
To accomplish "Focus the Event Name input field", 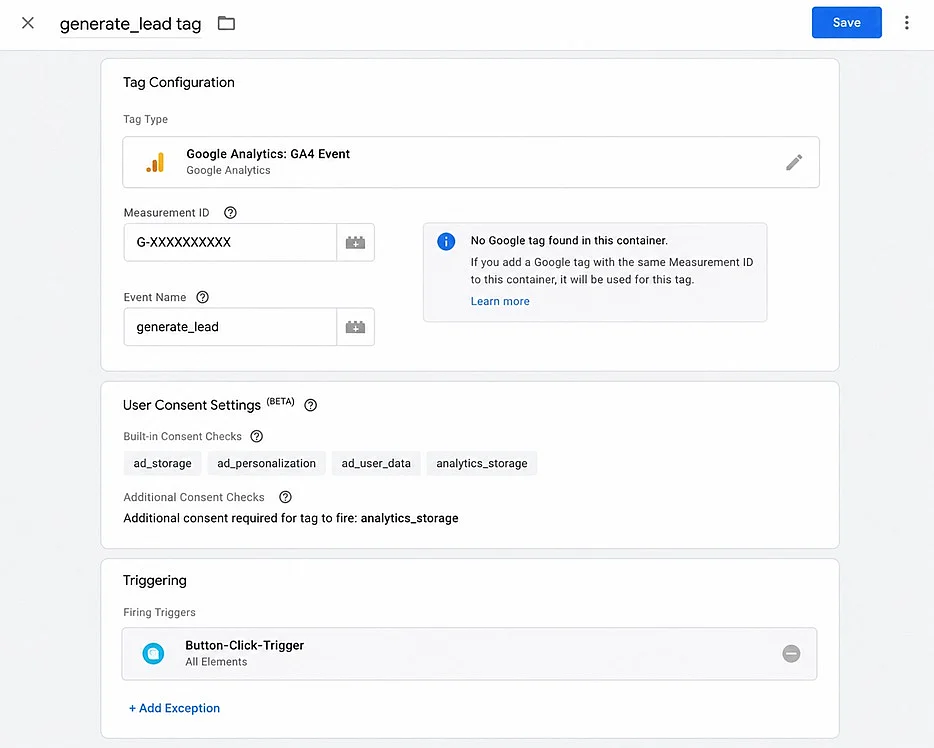I will (x=230, y=327).
